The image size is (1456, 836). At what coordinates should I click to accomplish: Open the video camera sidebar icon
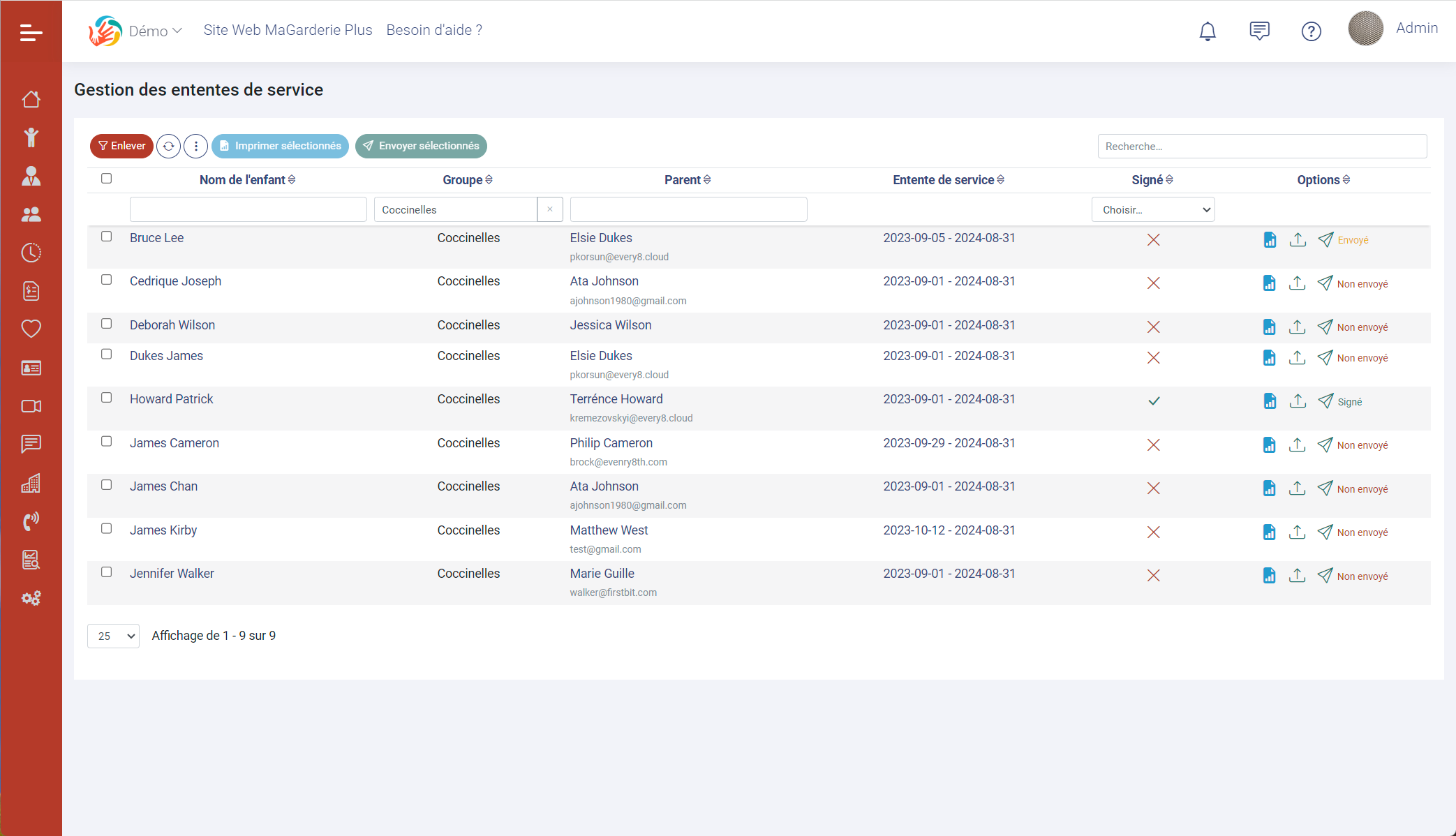pyautogui.click(x=31, y=406)
